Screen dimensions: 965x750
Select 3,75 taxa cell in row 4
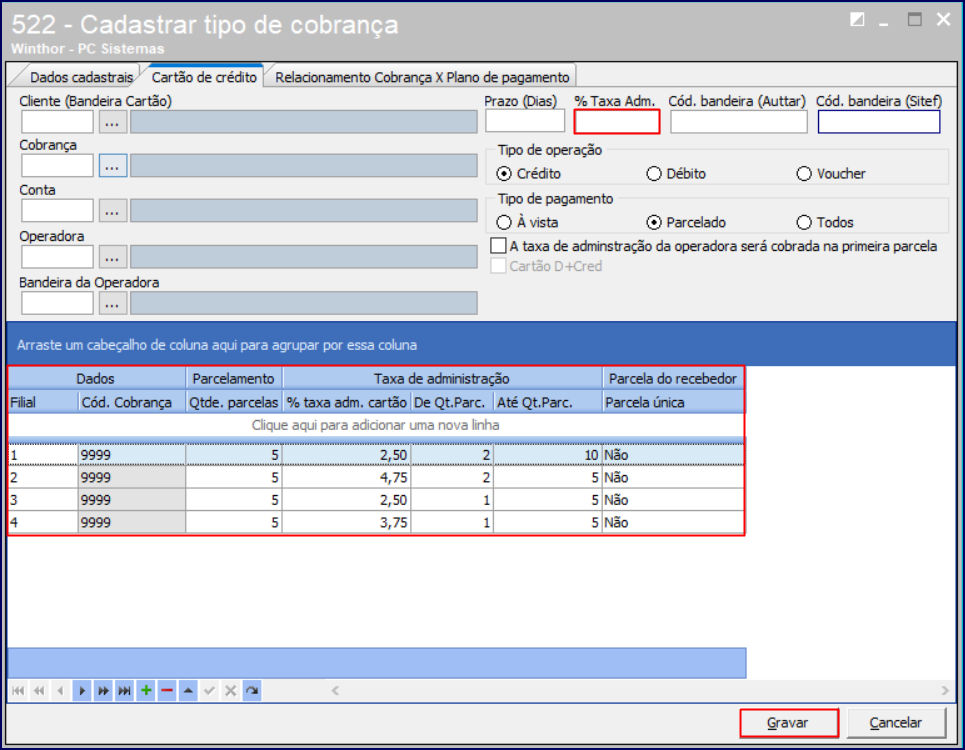click(x=346, y=522)
